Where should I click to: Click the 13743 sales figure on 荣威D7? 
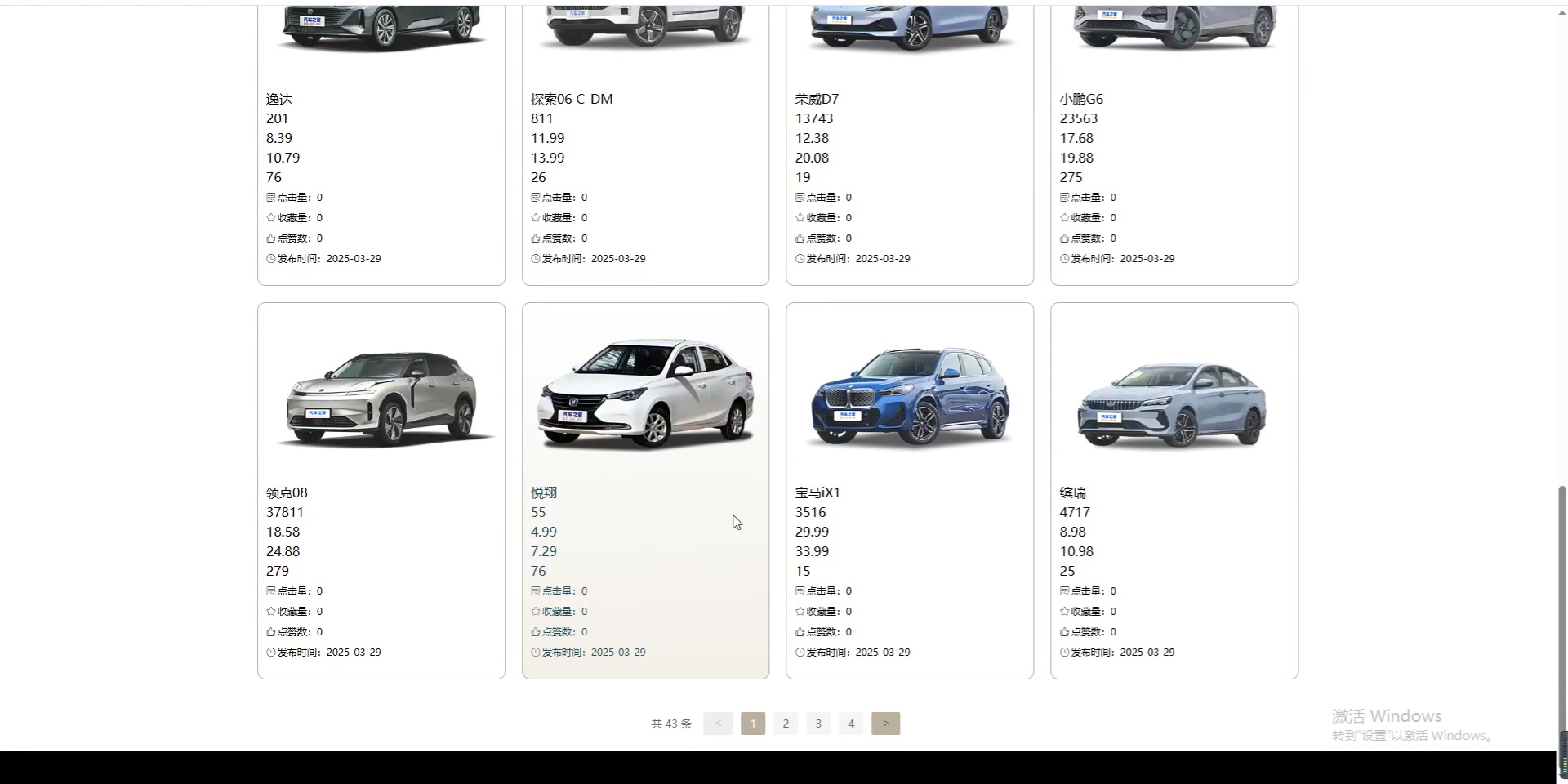click(x=814, y=118)
